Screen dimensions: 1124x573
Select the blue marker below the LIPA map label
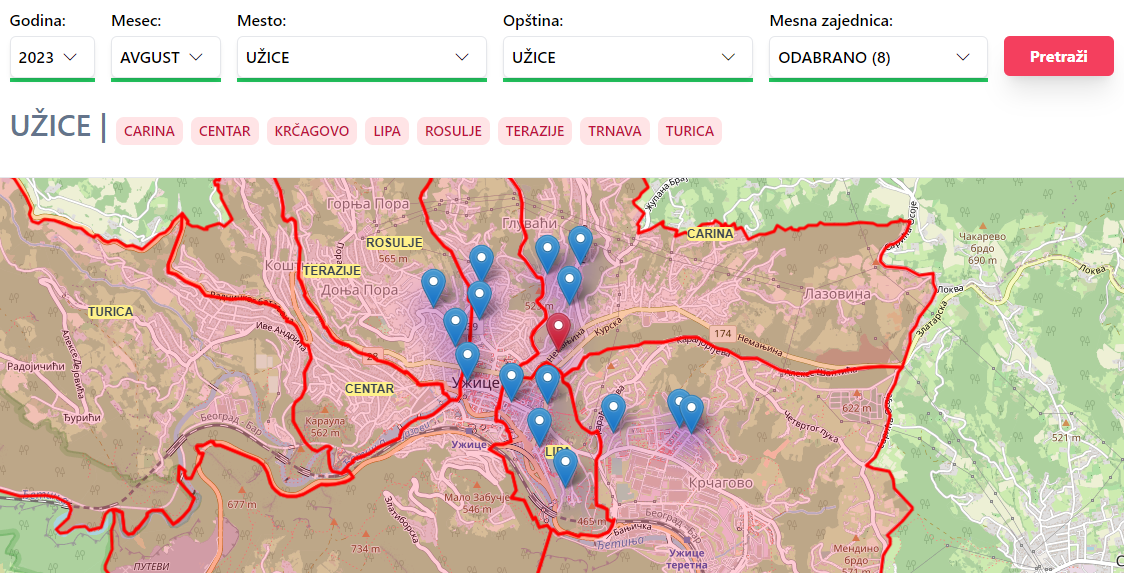point(566,465)
